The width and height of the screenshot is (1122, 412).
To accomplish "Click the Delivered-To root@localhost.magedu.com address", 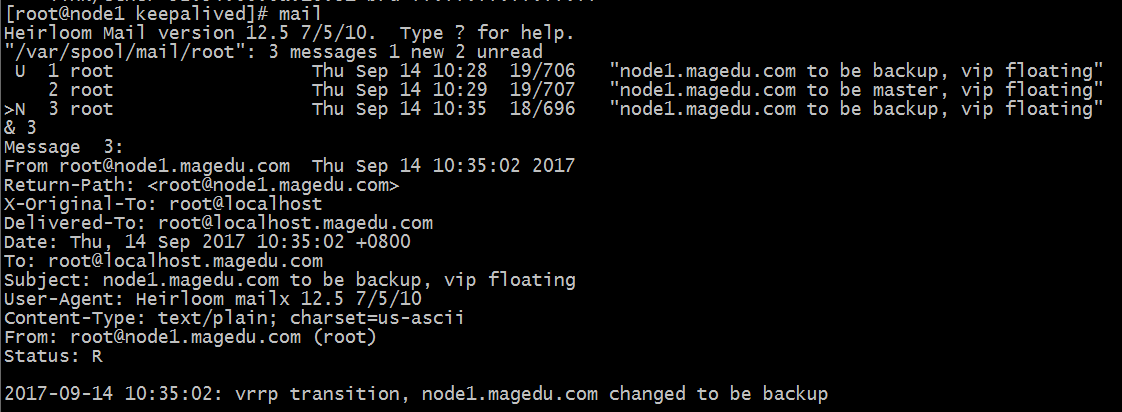I will [x=295, y=223].
